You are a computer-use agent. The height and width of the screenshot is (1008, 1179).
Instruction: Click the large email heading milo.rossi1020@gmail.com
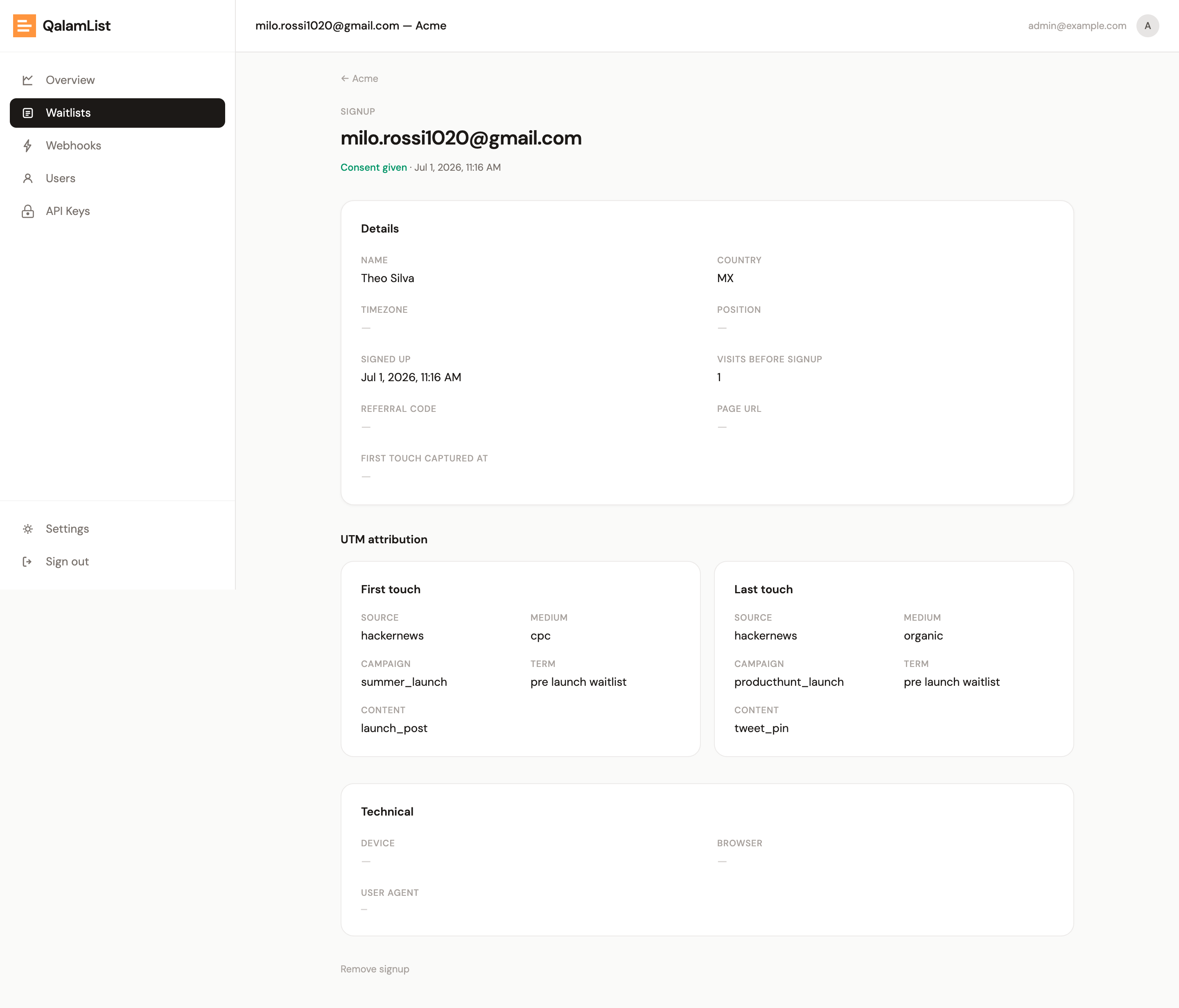point(461,138)
